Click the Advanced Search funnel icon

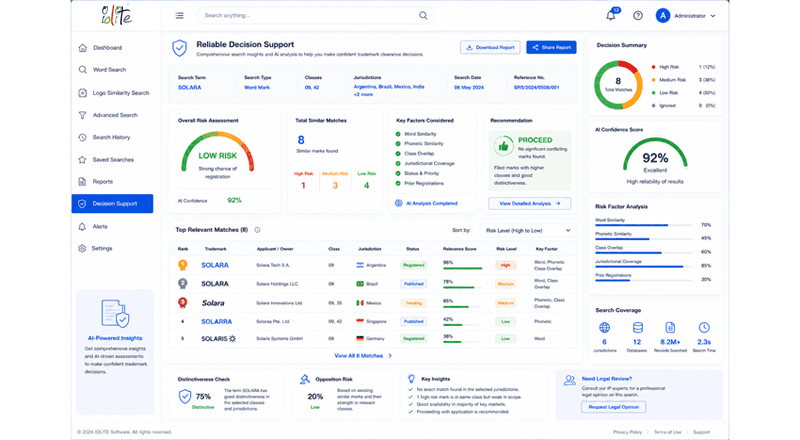pos(83,115)
